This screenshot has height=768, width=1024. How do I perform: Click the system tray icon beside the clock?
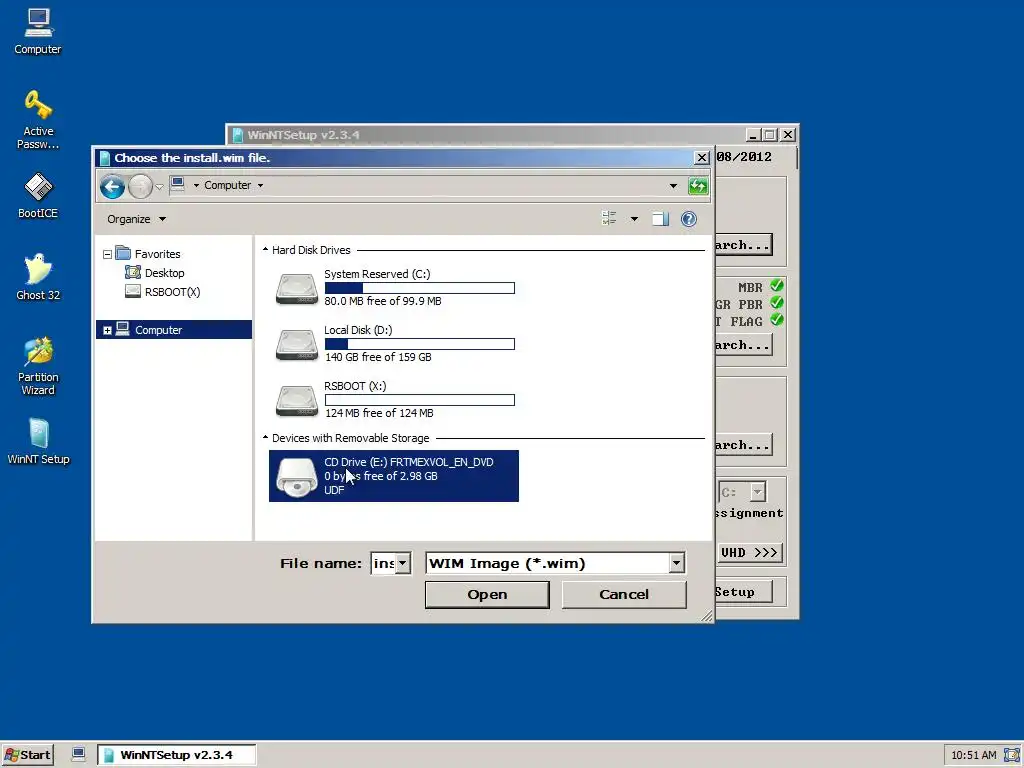(x=1011, y=755)
